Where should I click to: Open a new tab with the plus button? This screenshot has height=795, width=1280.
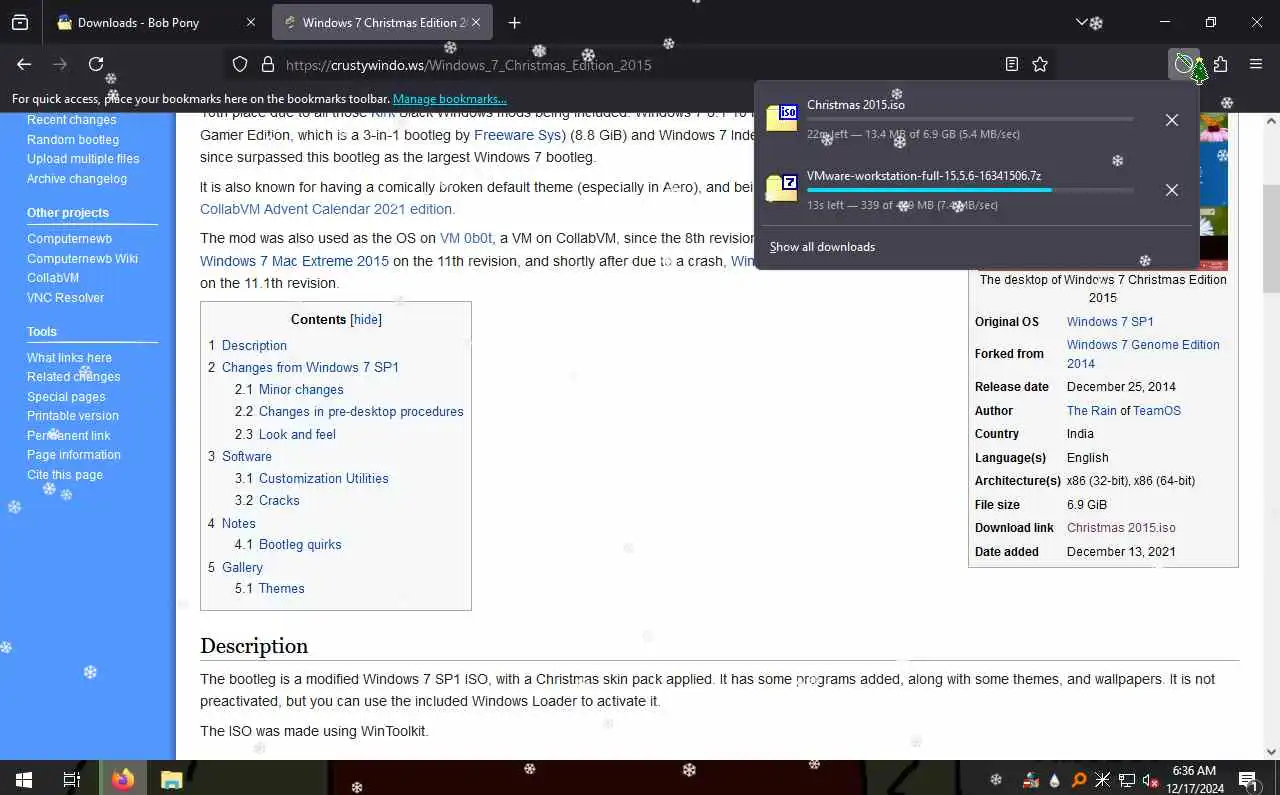[514, 22]
